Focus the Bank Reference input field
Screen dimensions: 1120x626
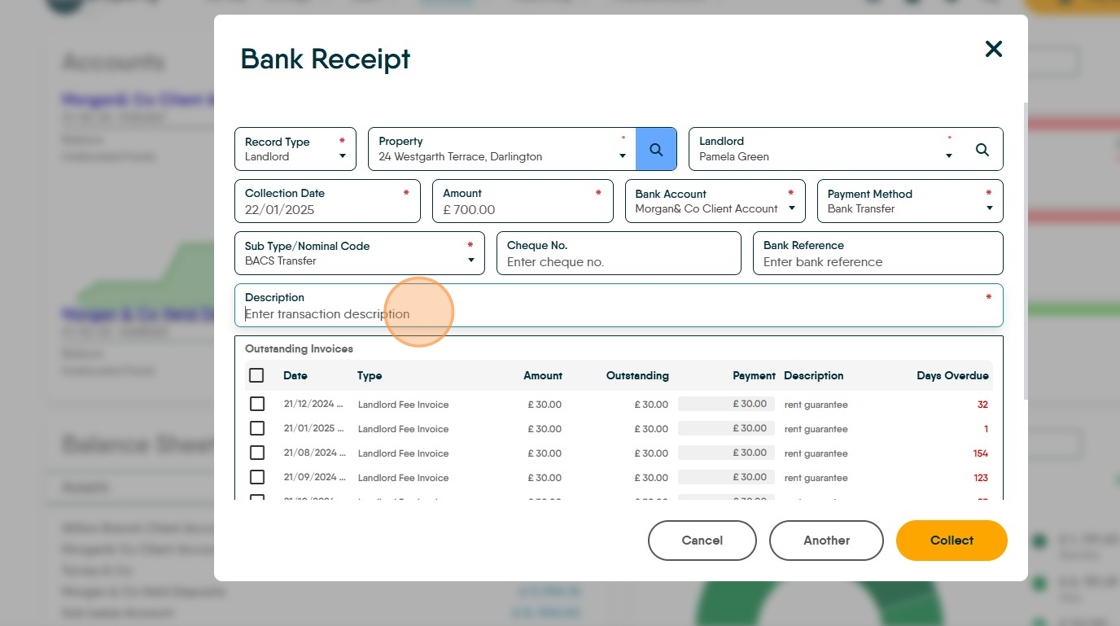(x=878, y=253)
